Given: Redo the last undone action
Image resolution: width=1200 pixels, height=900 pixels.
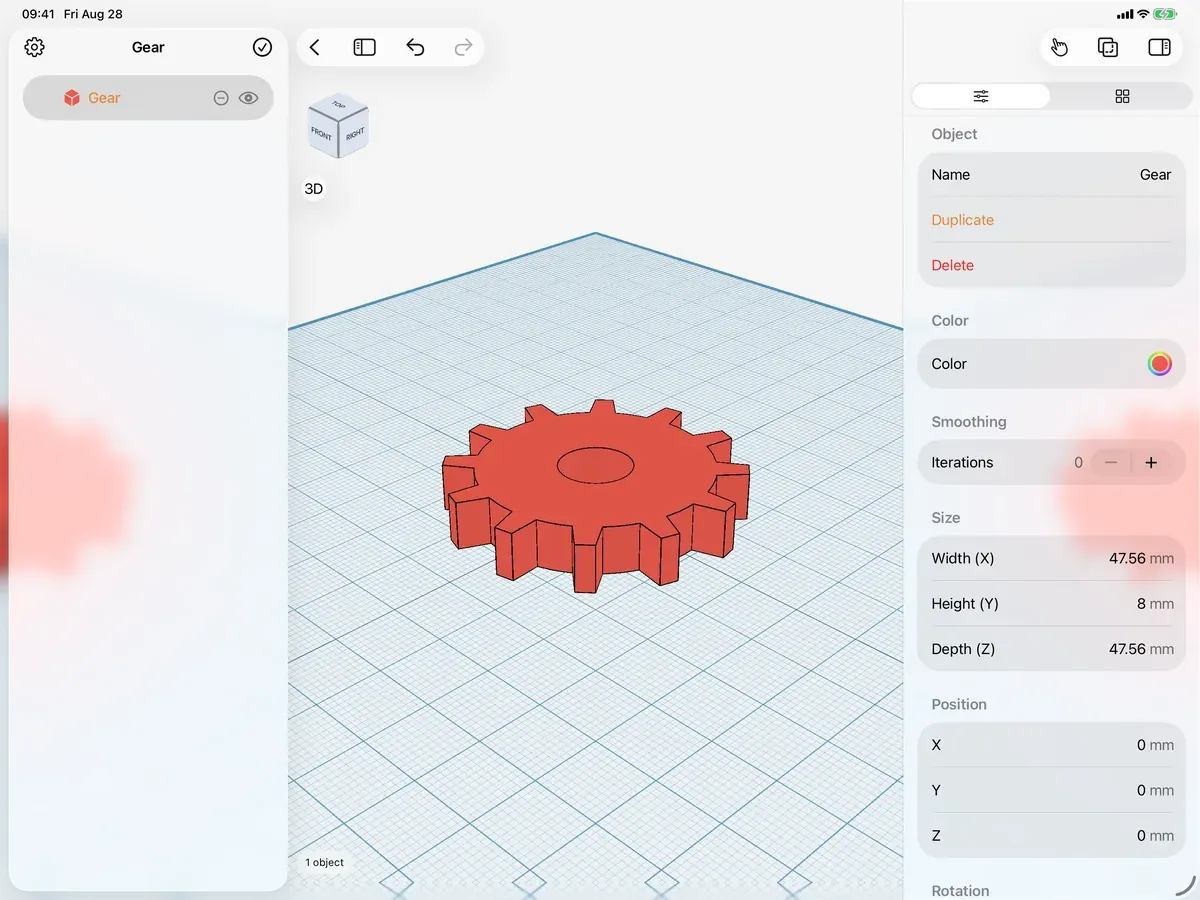Looking at the screenshot, I should coord(463,47).
